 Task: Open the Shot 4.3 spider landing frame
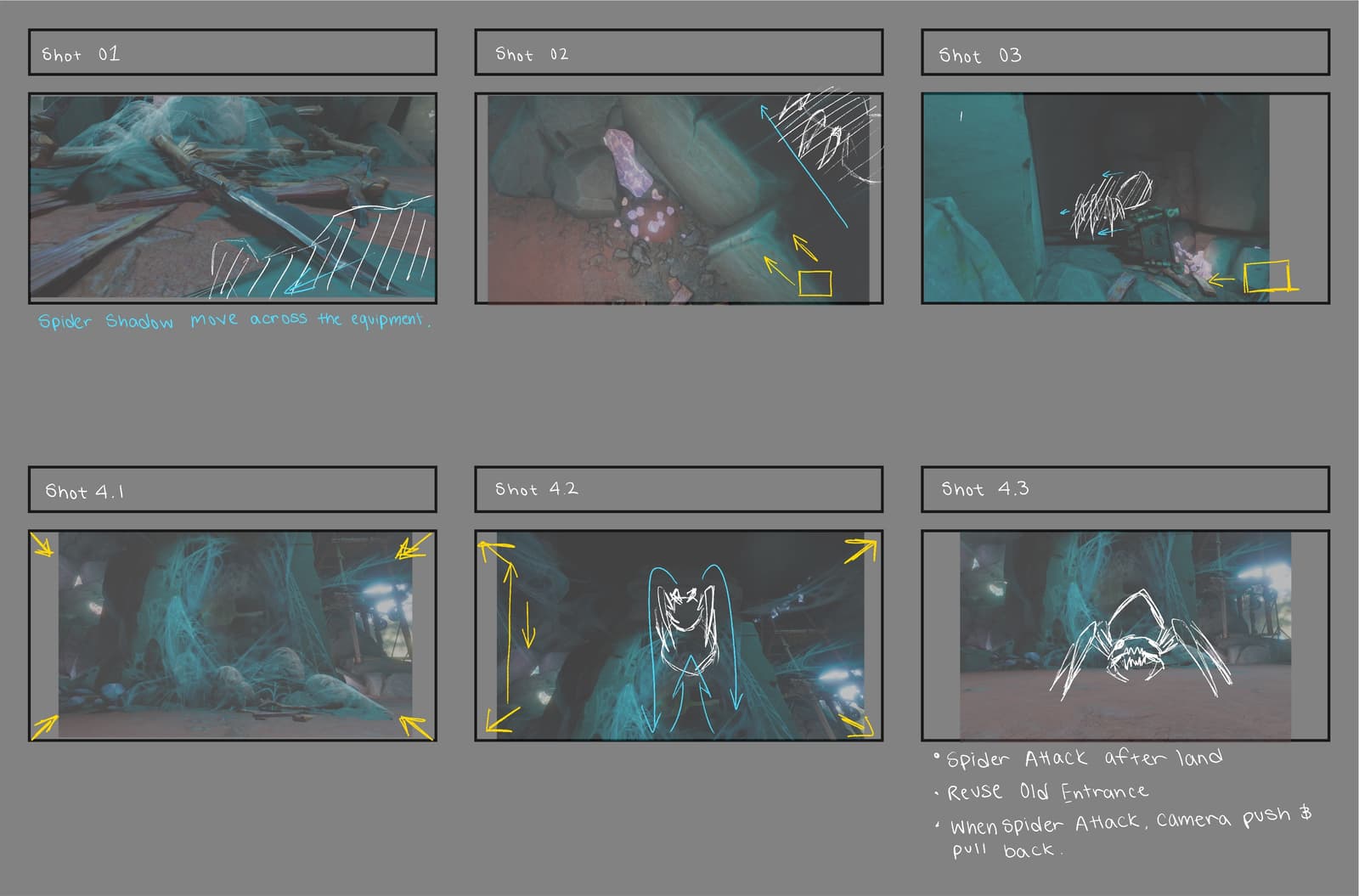[x=1125, y=635]
